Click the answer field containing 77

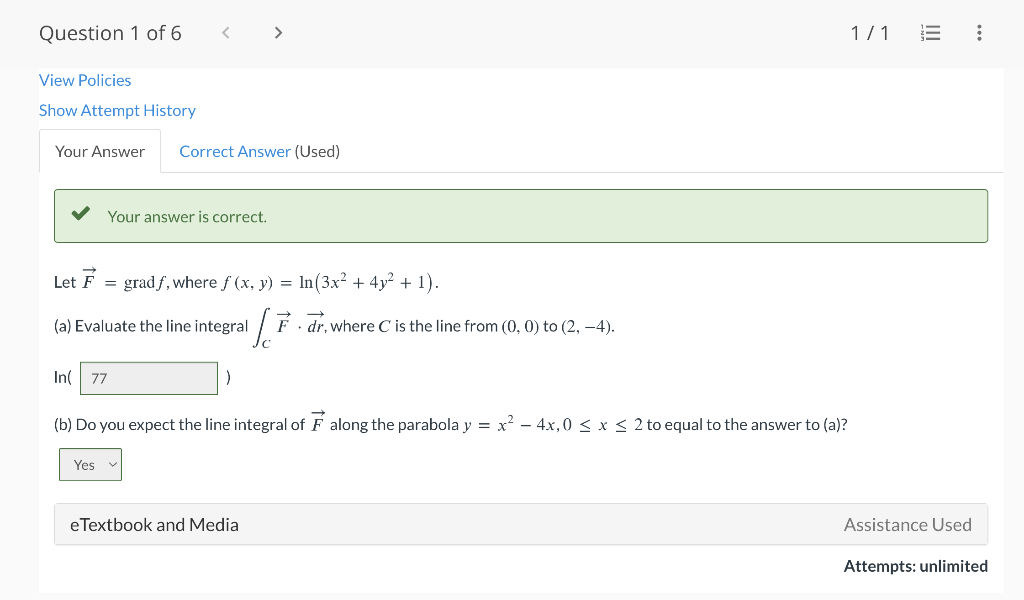coord(148,378)
